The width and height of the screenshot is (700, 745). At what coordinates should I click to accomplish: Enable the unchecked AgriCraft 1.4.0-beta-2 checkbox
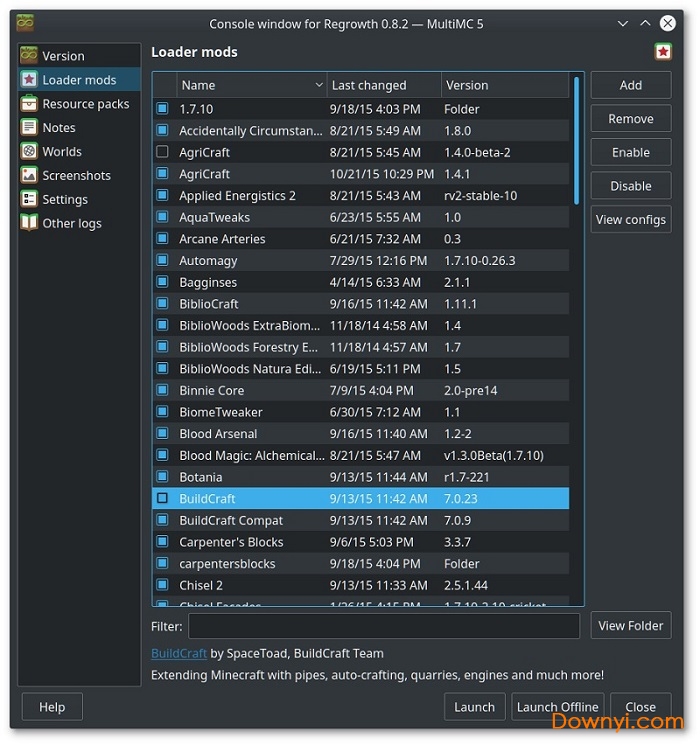click(162, 152)
